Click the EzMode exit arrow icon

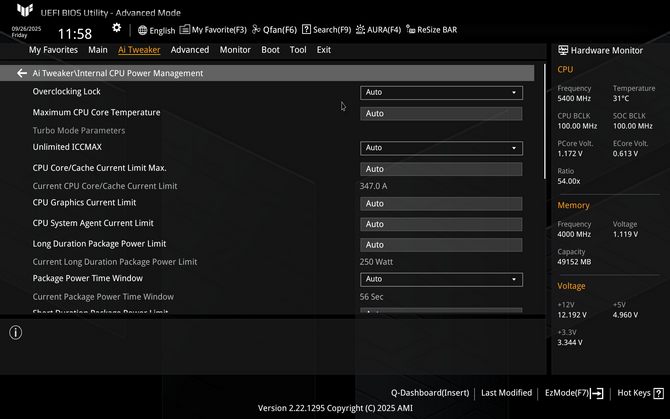click(x=597, y=393)
